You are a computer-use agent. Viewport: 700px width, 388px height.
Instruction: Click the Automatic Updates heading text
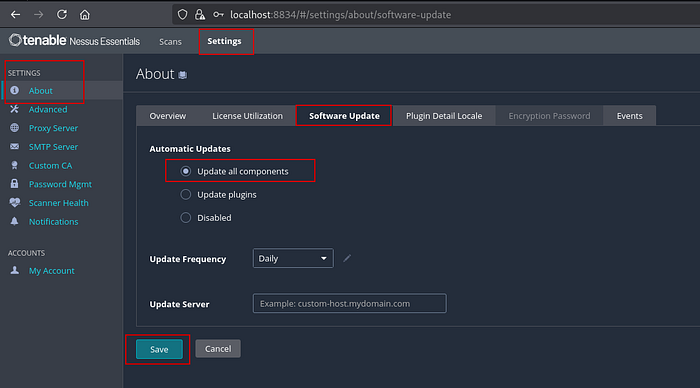point(190,149)
